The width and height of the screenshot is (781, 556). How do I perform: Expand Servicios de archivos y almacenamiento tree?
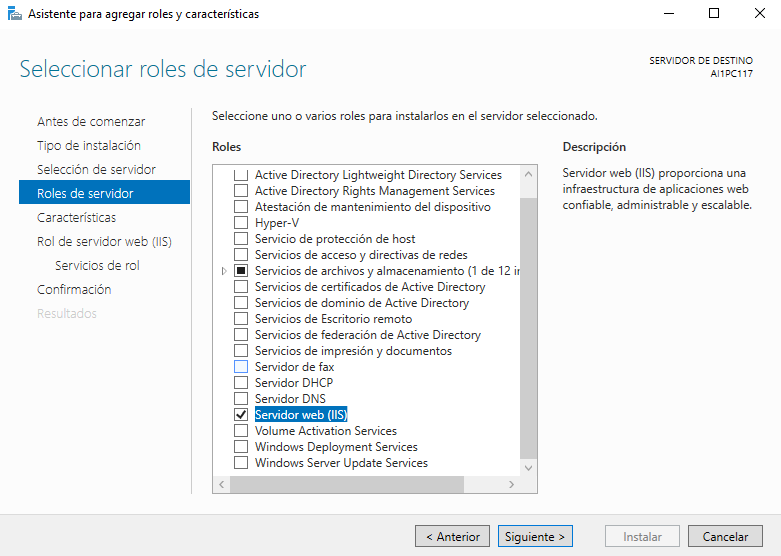point(224,271)
